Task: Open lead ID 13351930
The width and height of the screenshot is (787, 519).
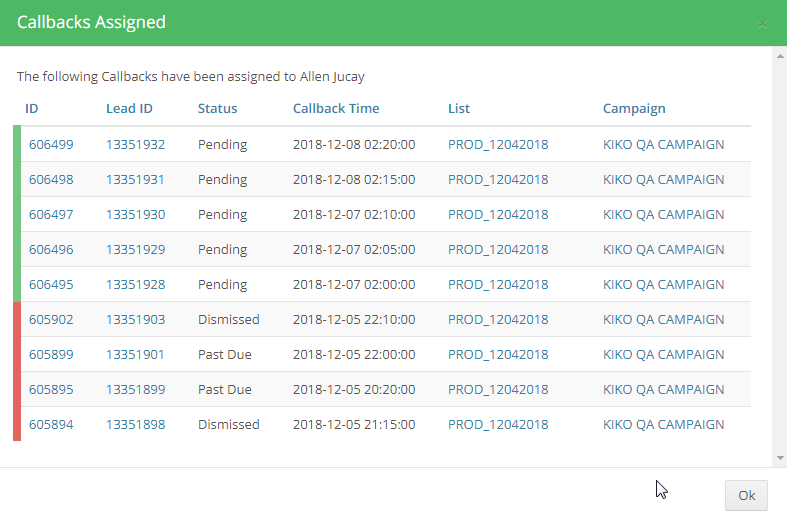Action: click(136, 215)
